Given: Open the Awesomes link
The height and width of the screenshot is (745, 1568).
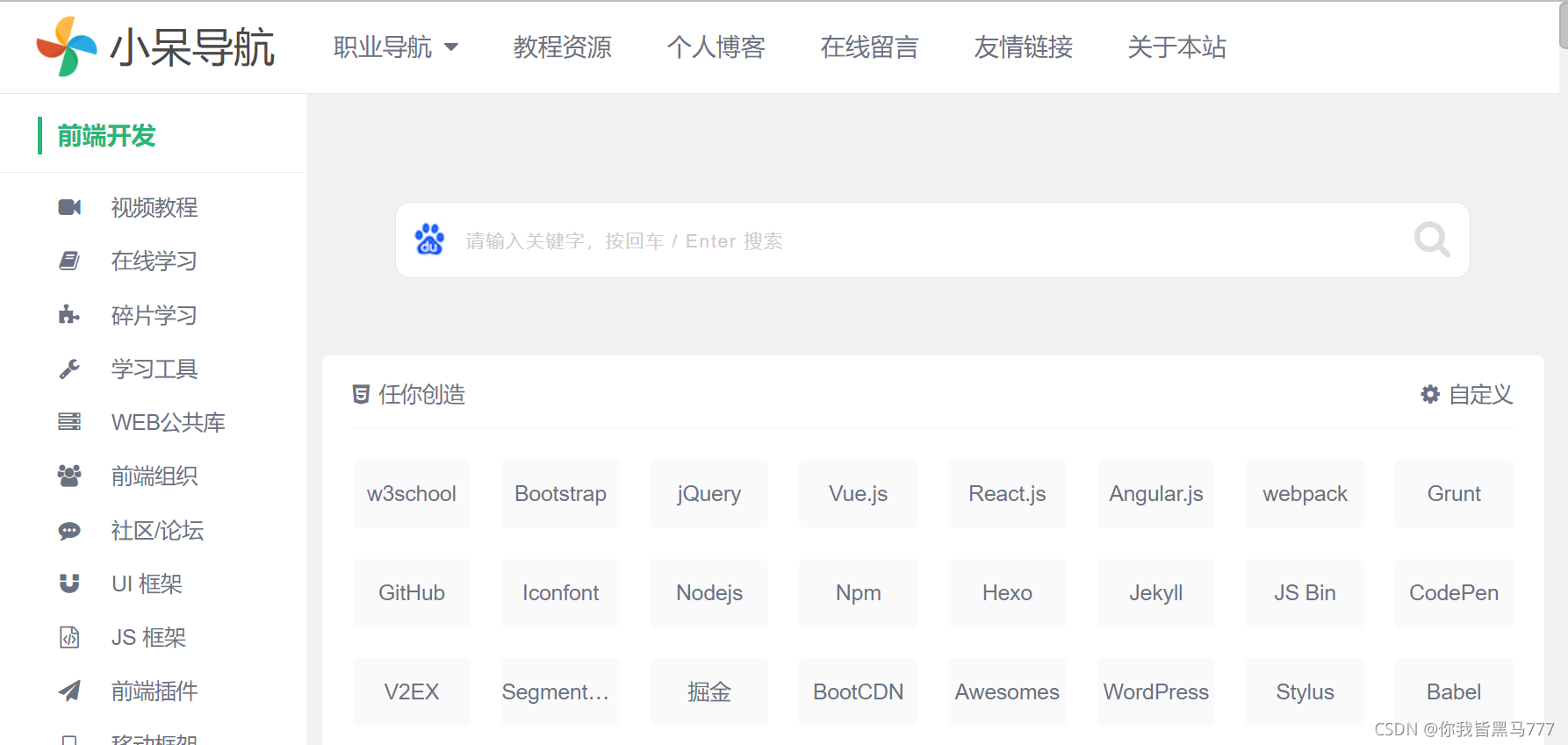Looking at the screenshot, I should (x=1007, y=691).
